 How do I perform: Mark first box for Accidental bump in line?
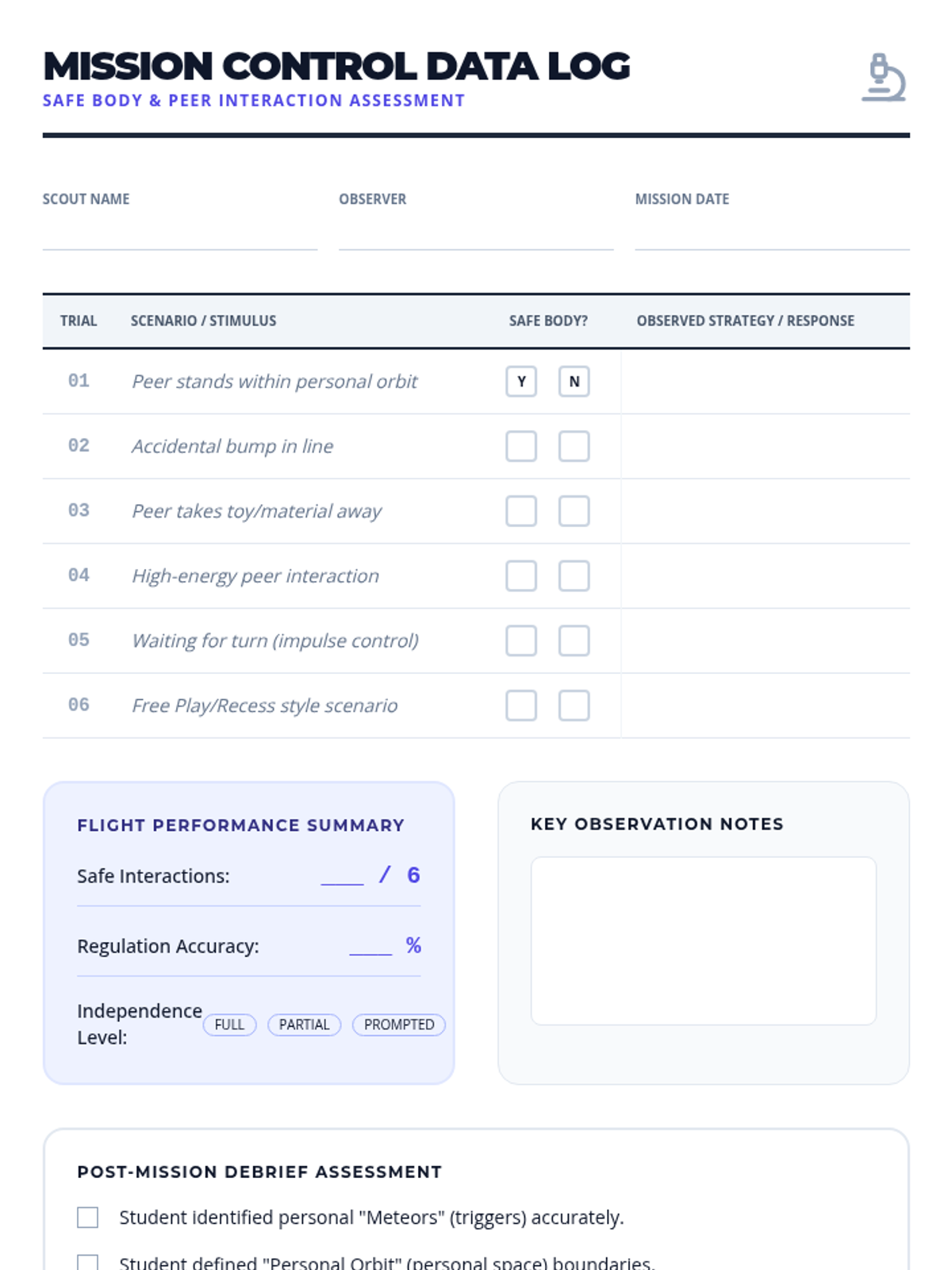pos(521,446)
